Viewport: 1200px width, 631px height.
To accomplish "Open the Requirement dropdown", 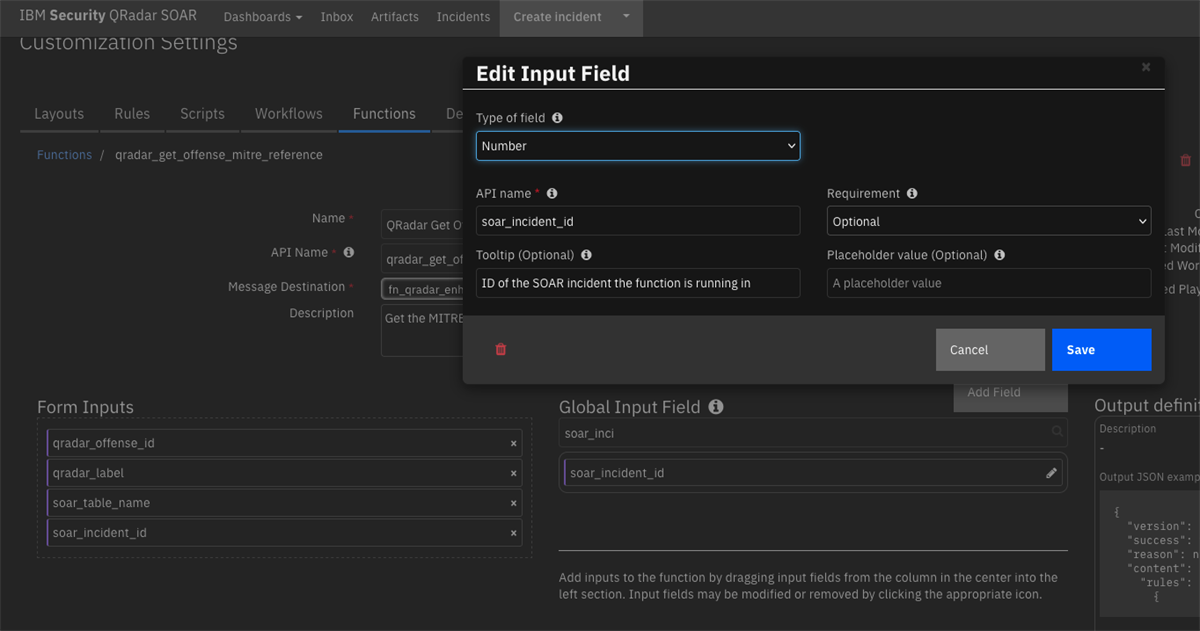I will click(988, 222).
